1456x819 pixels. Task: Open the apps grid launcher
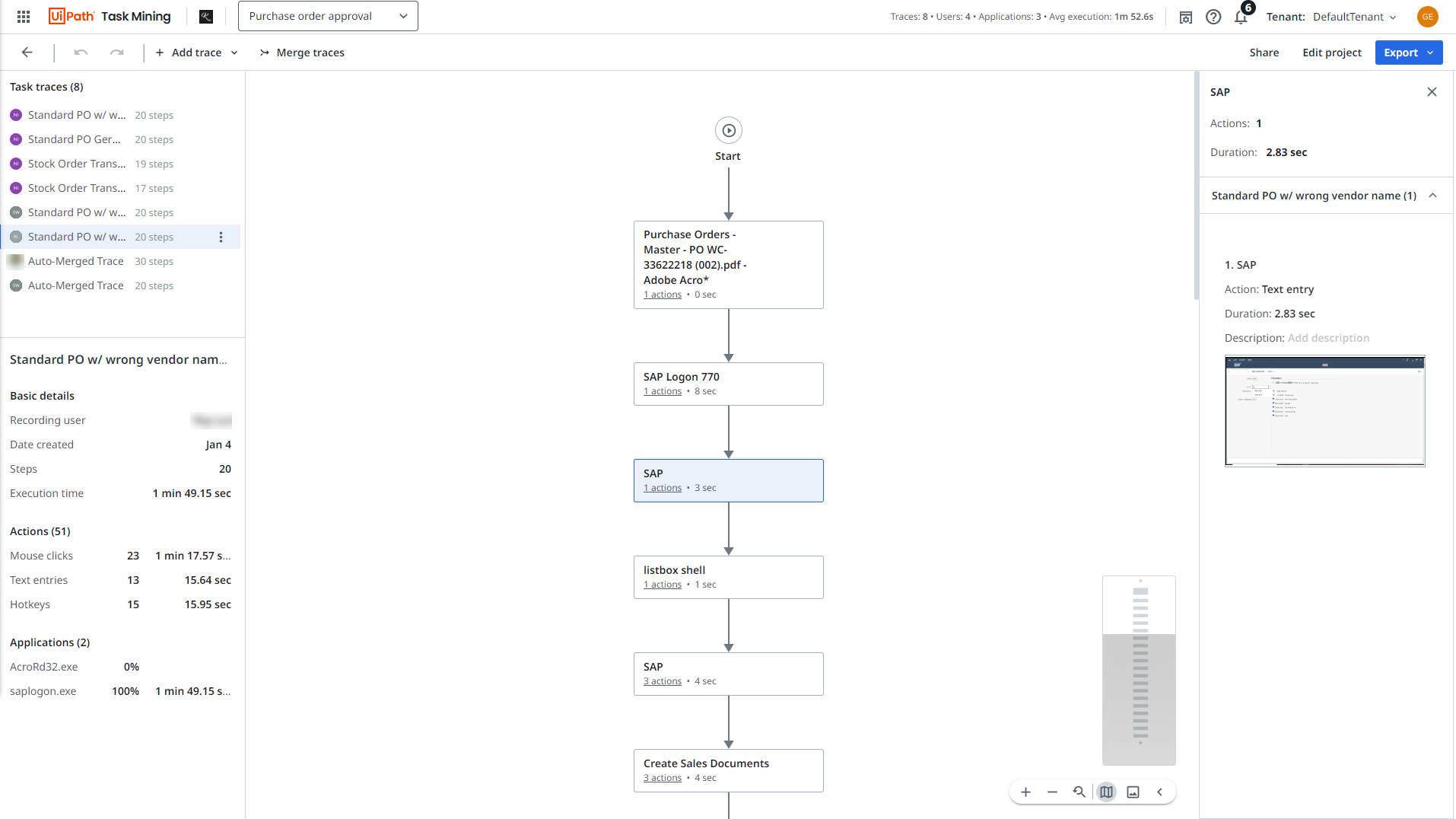[24, 17]
